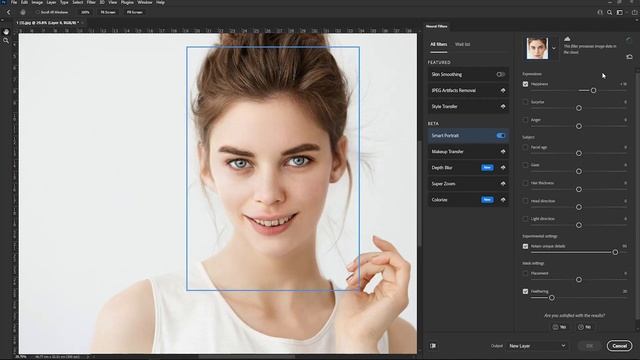Download the Colorize filter
This screenshot has height=360, width=640.
point(503,200)
